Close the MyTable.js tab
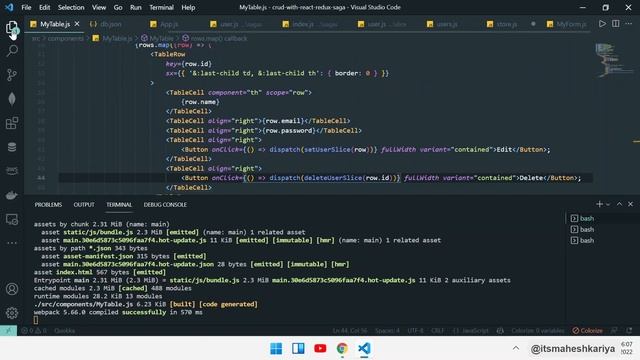 [77, 24]
